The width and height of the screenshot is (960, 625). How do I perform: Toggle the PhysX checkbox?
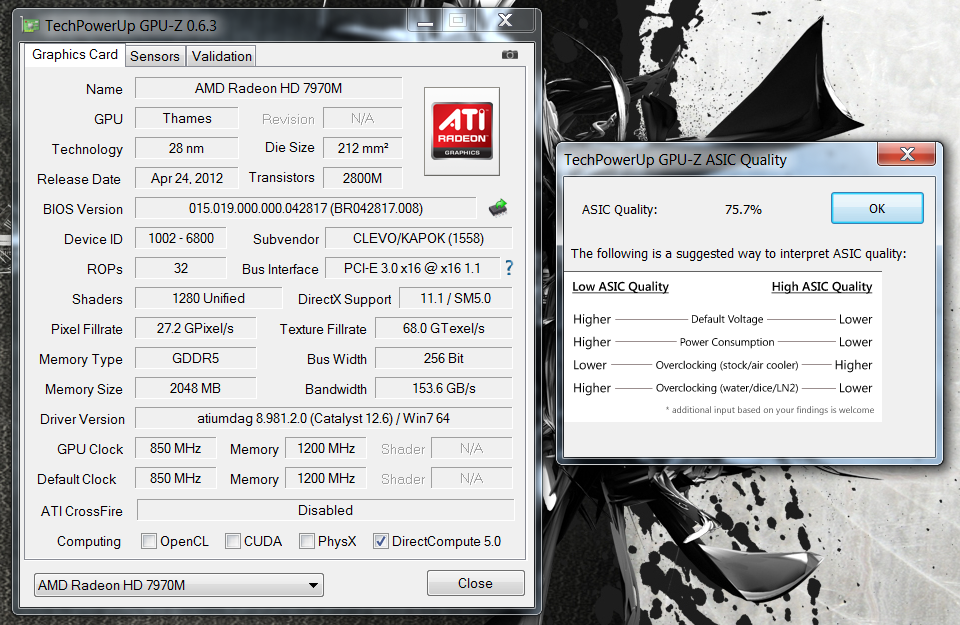307,541
